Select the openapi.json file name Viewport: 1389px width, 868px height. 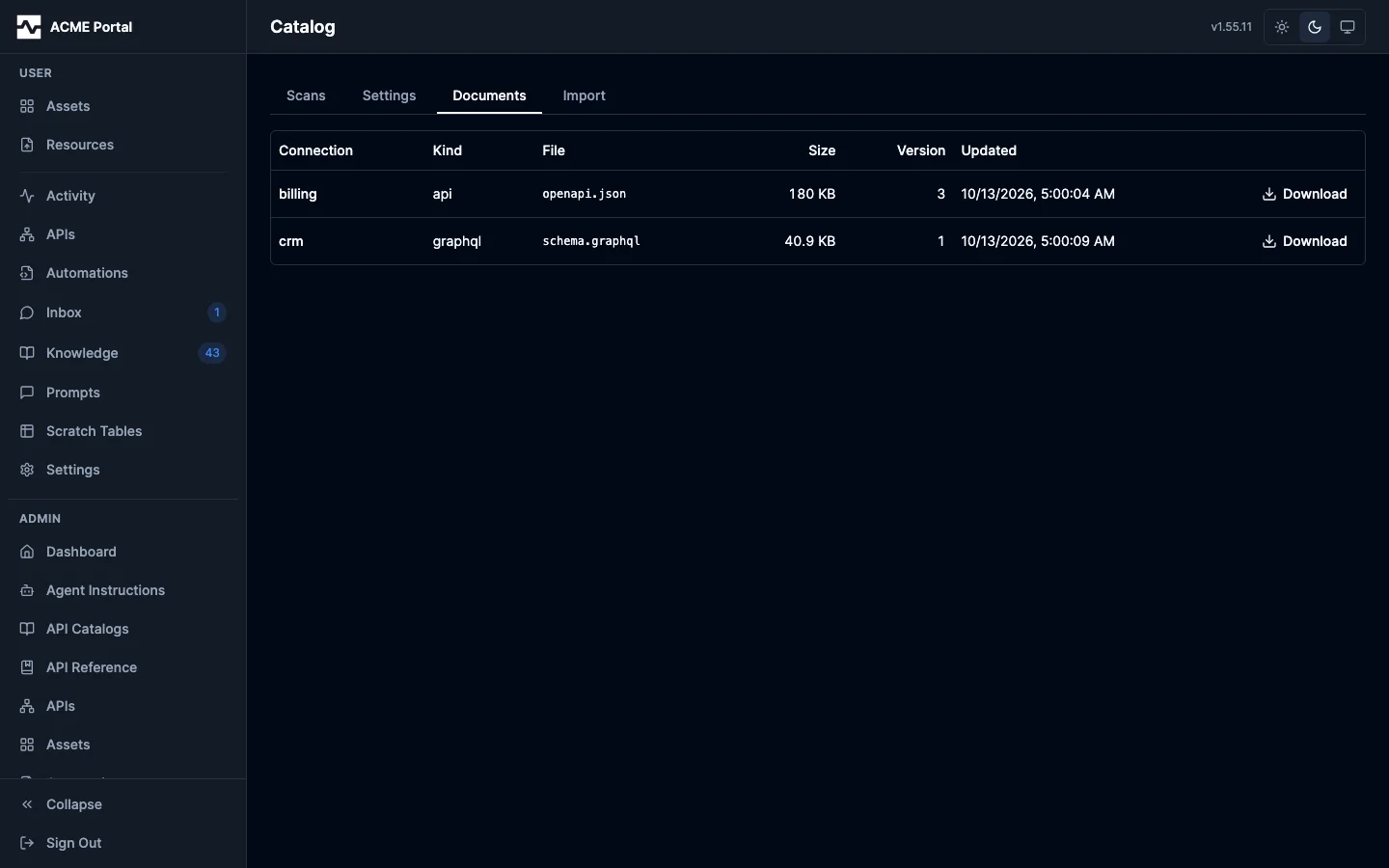[585, 194]
